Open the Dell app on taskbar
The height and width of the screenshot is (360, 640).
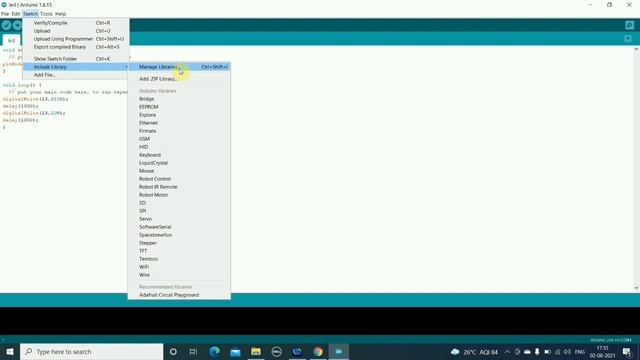point(276,351)
